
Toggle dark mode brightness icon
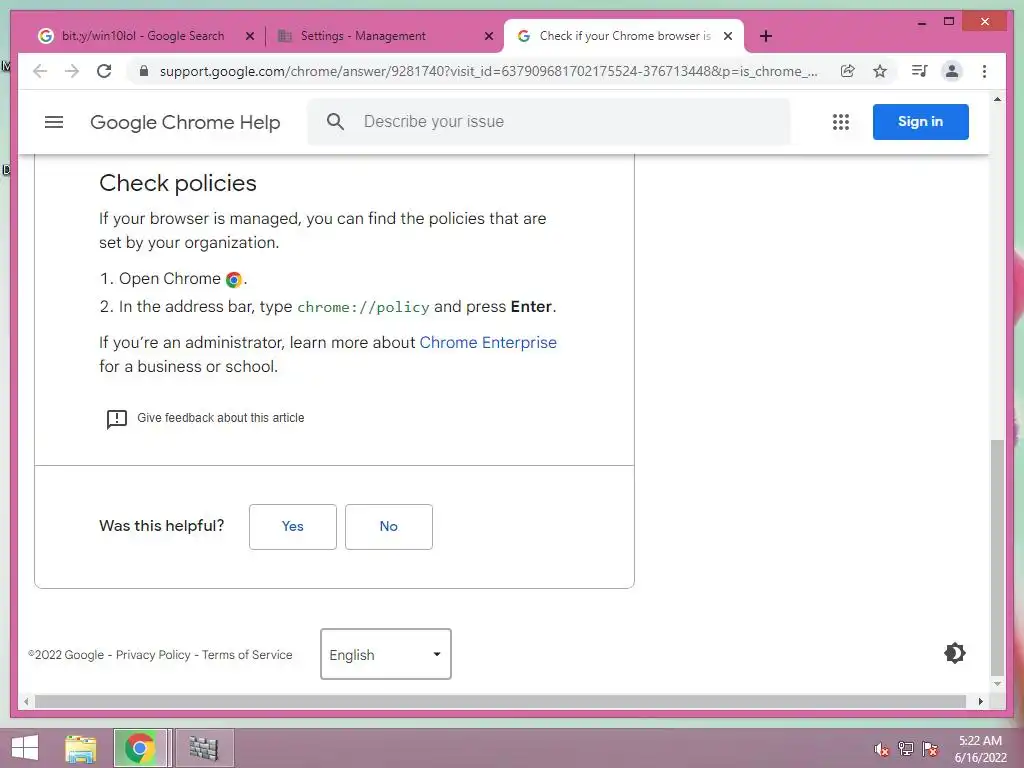tap(955, 652)
